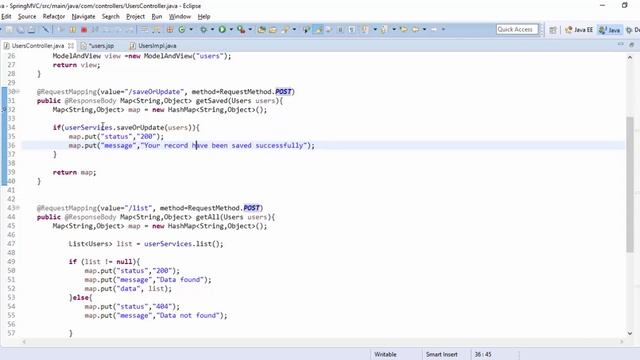Open the Project menu

(x=136, y=17)
